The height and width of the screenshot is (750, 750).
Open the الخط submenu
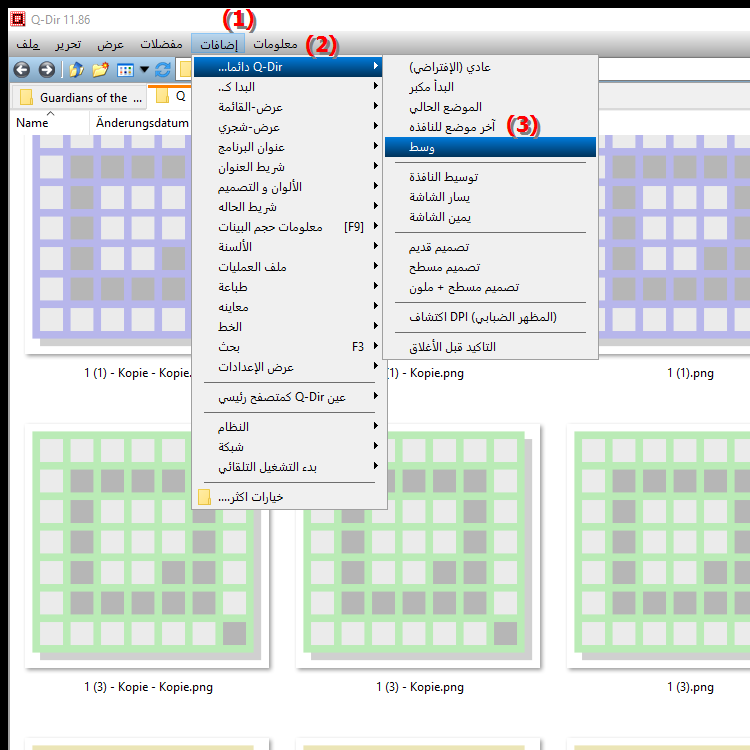288,327
